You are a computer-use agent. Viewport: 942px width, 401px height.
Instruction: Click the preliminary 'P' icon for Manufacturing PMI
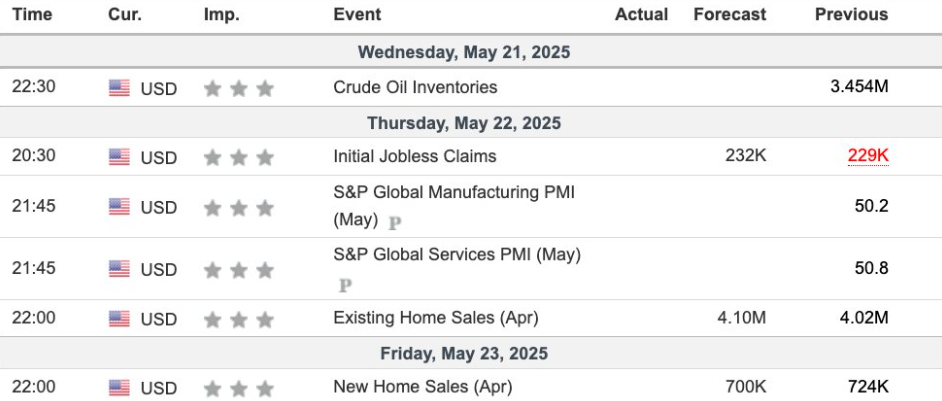[393, 222]
